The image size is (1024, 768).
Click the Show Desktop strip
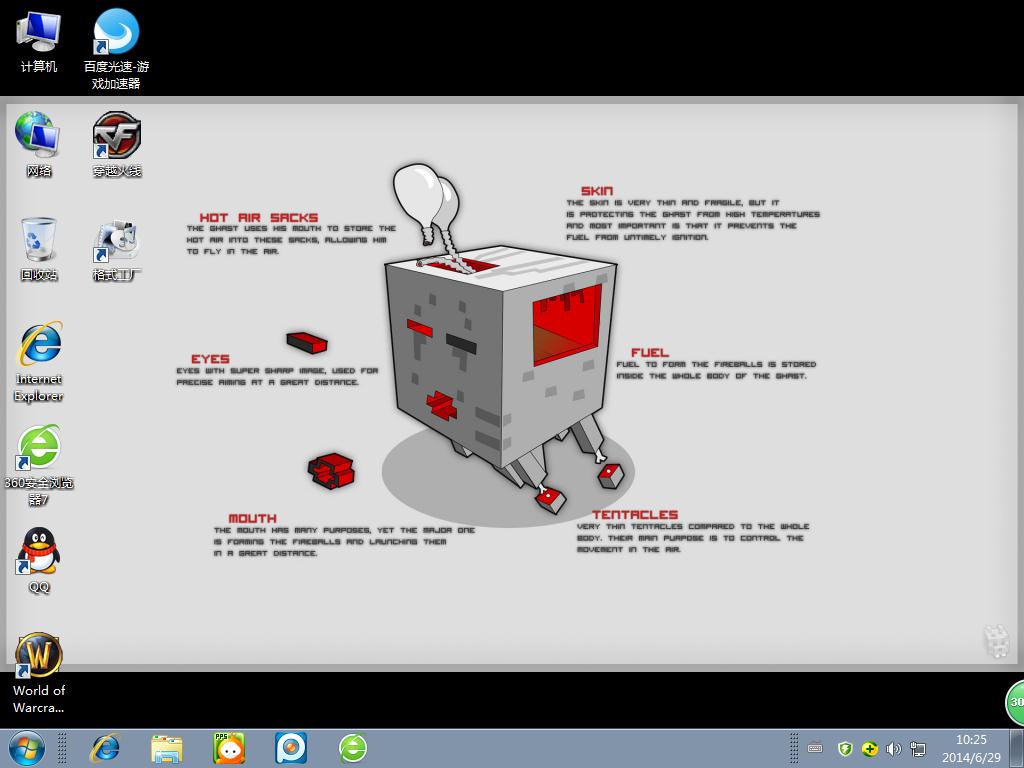1016,748
